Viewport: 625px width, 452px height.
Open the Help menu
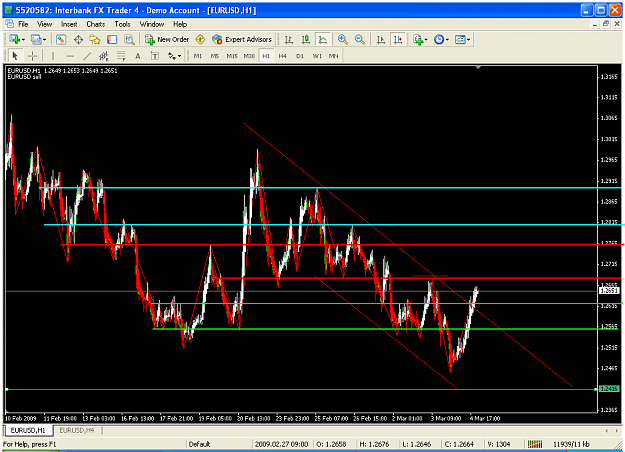pyautogui.click(x=180, y=24)
